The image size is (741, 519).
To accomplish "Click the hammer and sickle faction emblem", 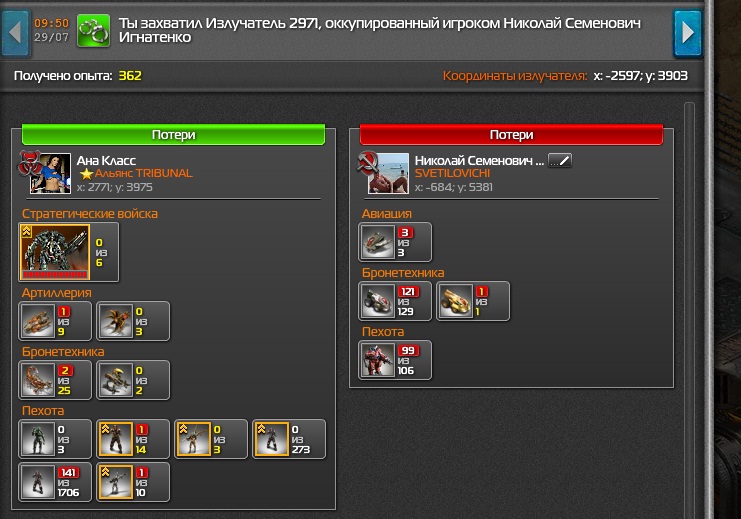I will pos(367,163).
